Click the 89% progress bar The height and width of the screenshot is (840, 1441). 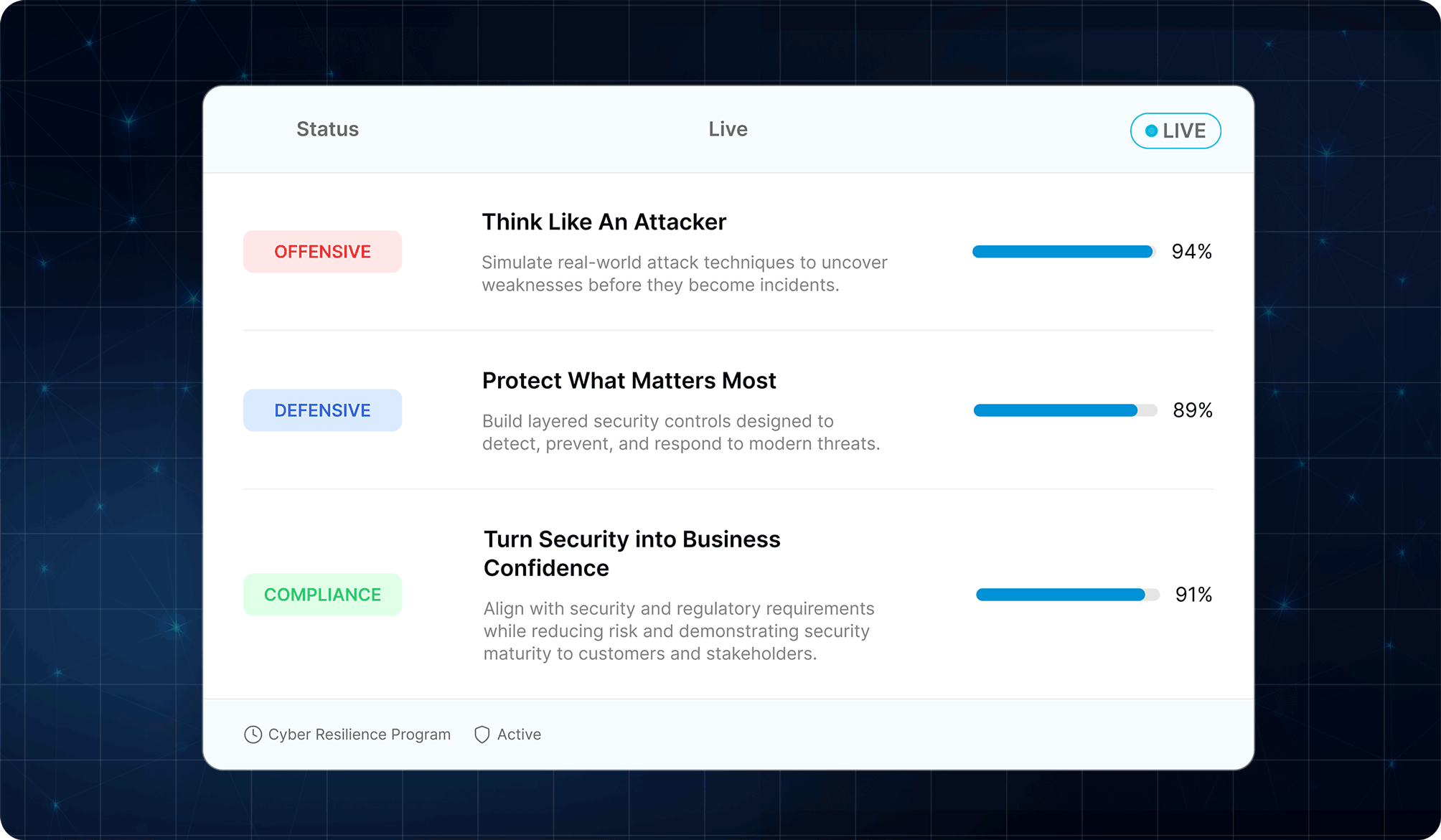coord(1065,410)
